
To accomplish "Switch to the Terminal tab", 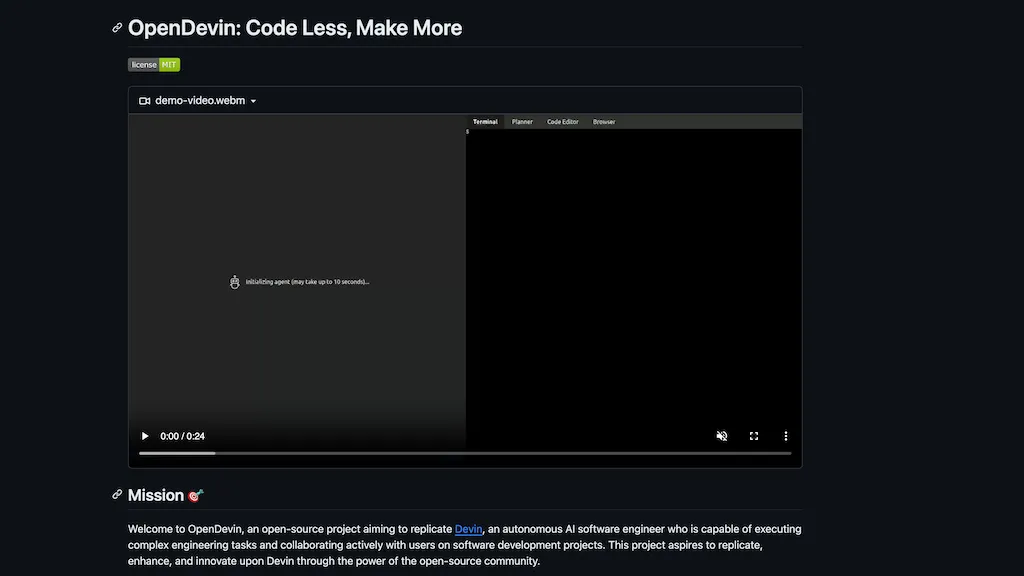I will [x=485, y=122].
